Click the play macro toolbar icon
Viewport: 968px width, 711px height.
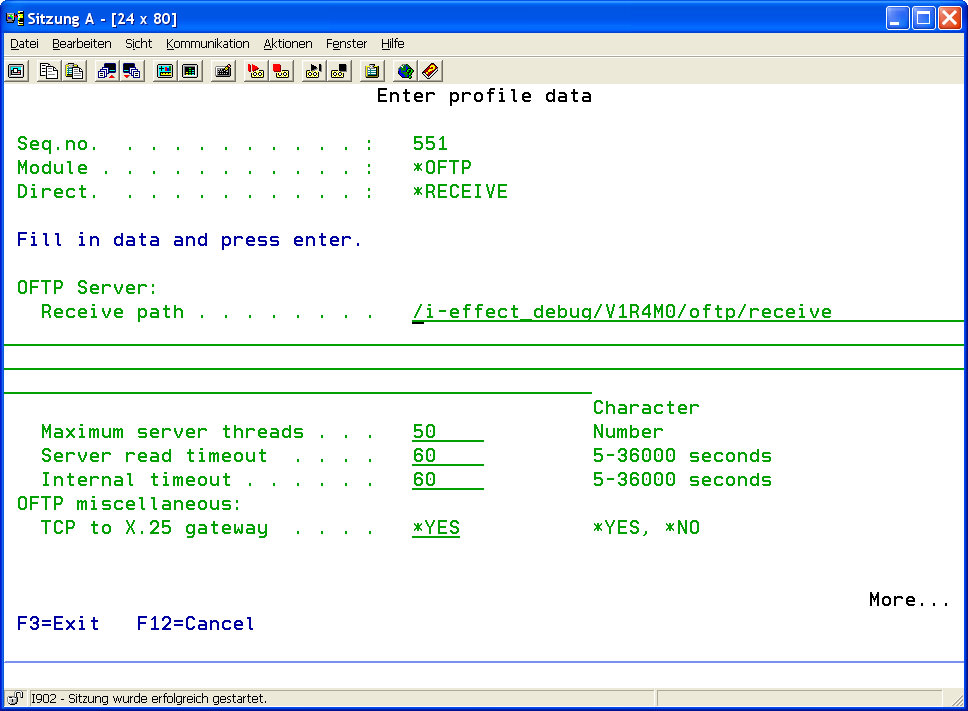tap(314, 71)
